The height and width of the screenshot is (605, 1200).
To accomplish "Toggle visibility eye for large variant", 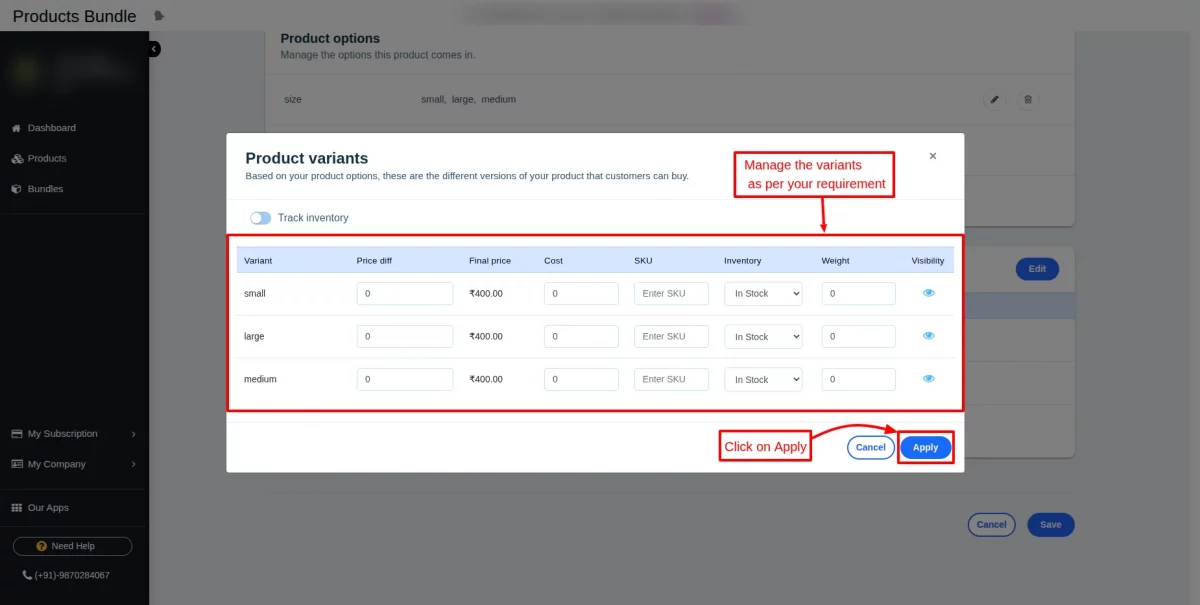I will tap(929, 336).
